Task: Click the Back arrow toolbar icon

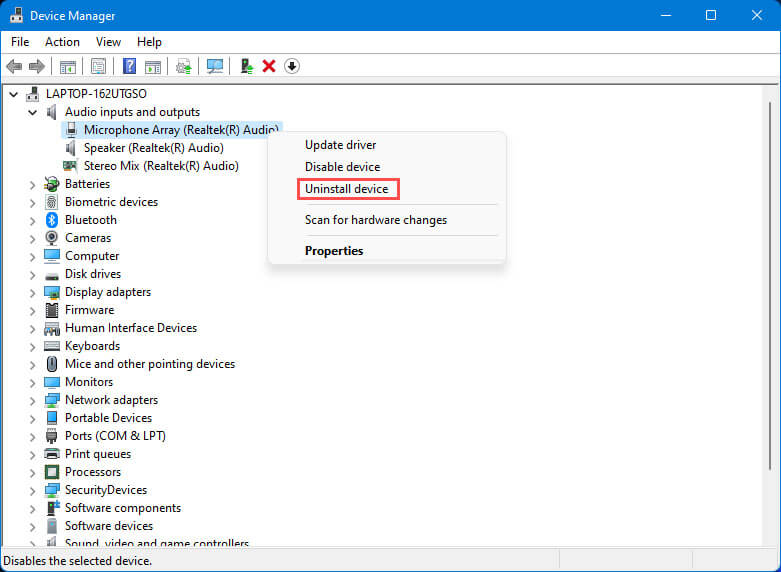Action: (14, 66)
